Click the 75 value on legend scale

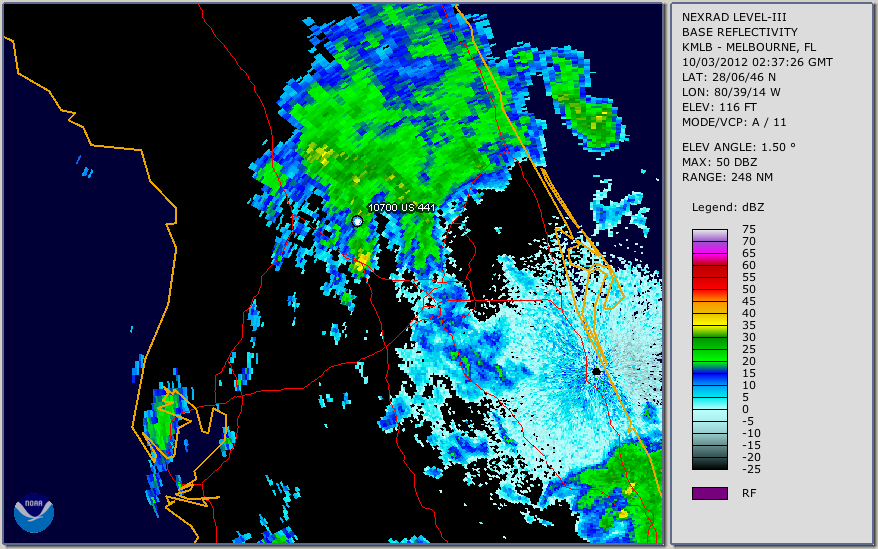(x=749, y=229)
